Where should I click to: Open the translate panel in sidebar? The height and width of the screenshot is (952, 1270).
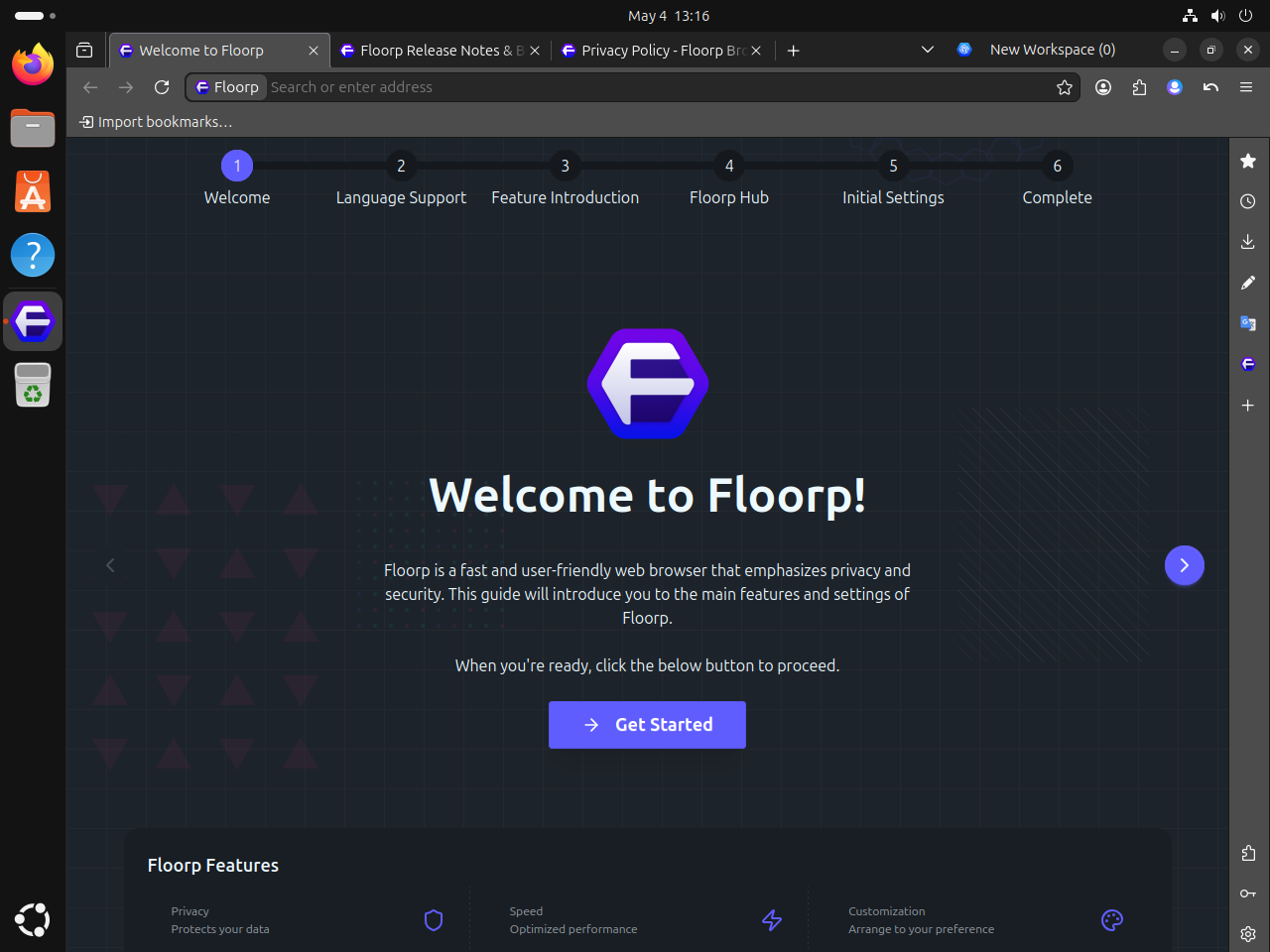[x=1248, y=323]
